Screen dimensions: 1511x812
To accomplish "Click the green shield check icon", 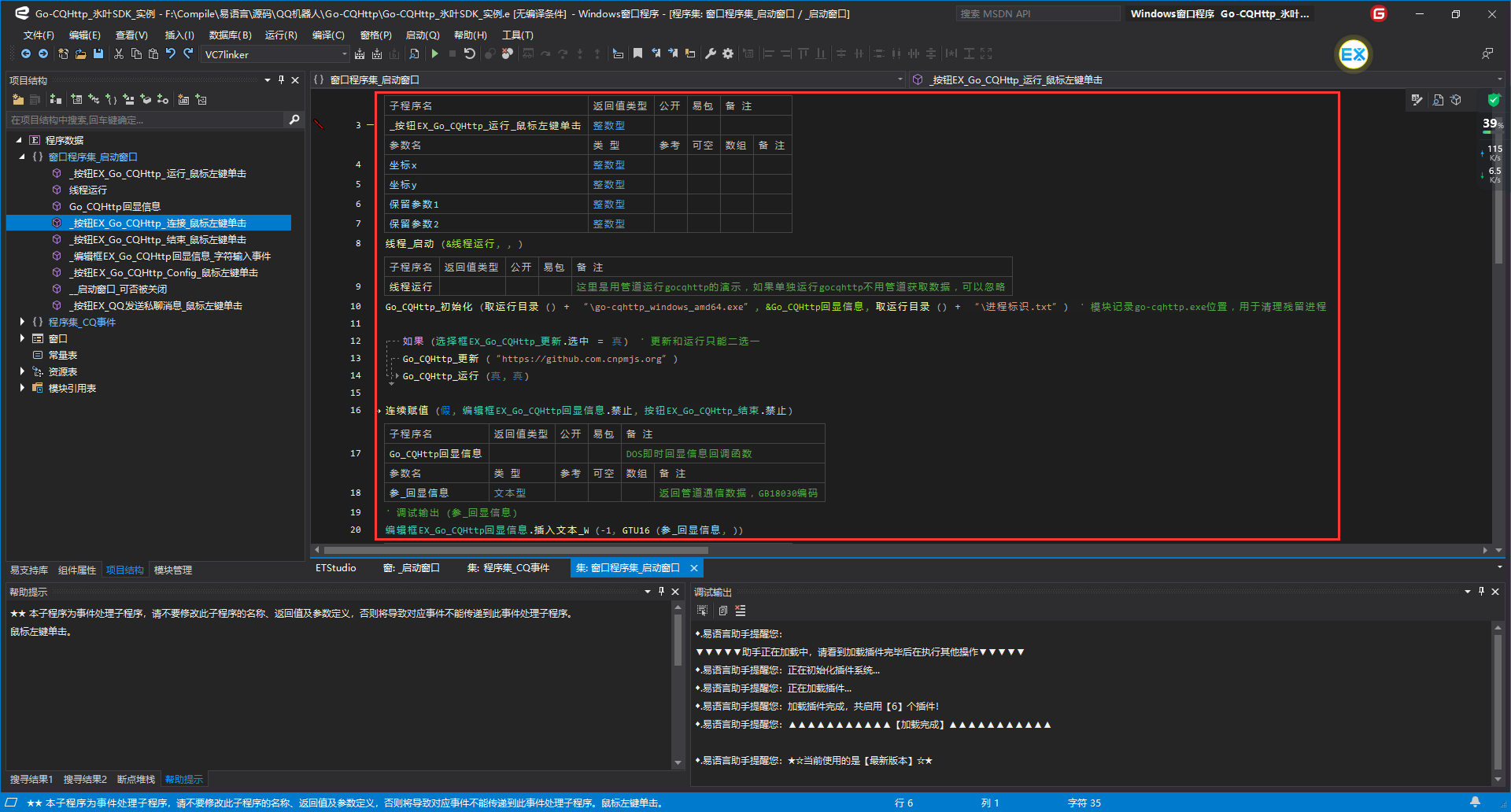I will click(1493, 100).
